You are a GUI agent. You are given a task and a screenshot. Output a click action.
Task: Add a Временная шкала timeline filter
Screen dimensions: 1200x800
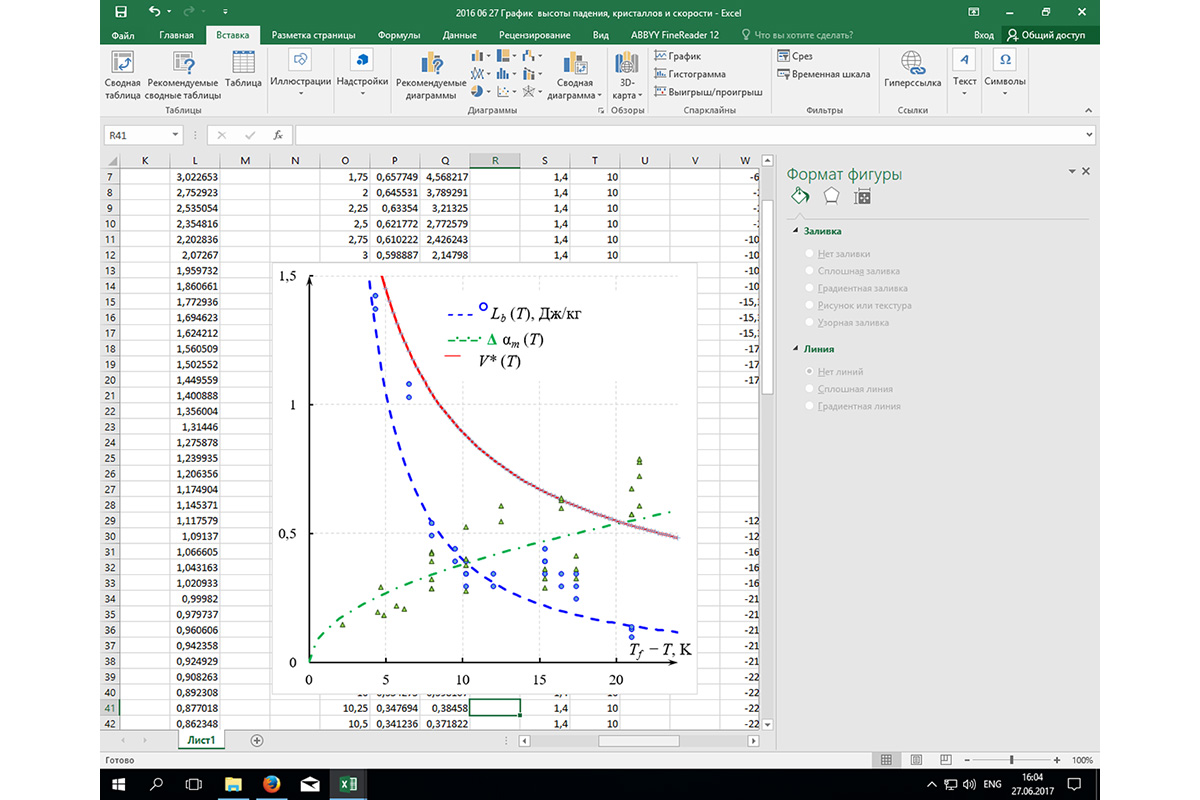click(x=824, y=74)
